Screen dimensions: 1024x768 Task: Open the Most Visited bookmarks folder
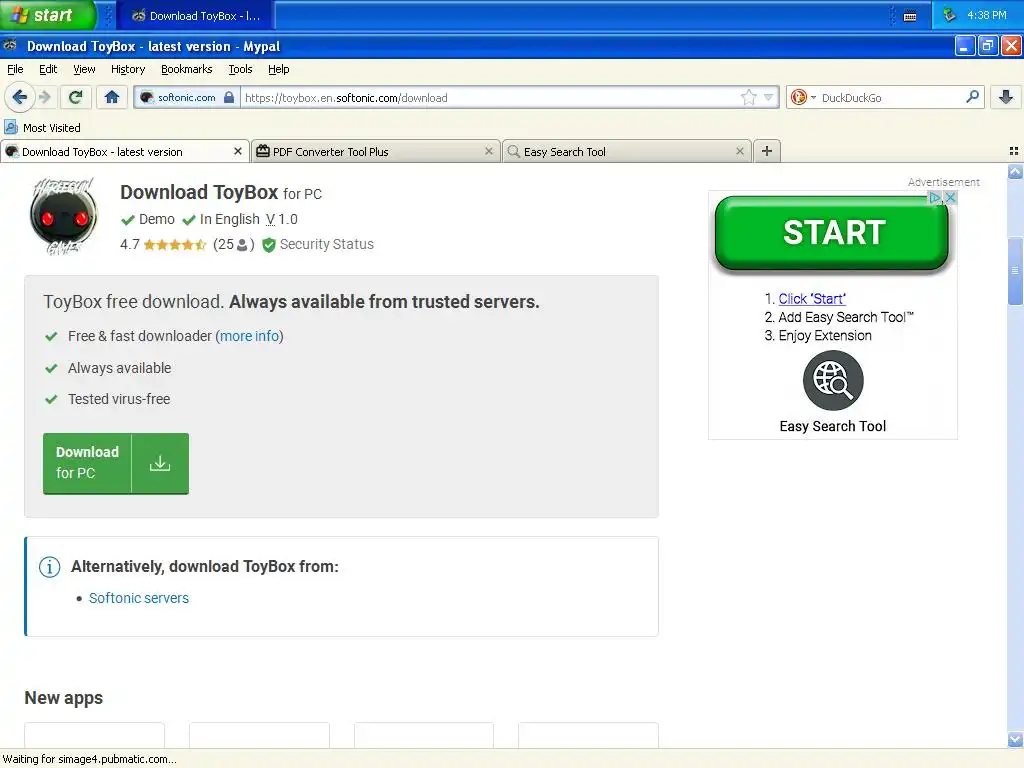click(x=42, y=127)
